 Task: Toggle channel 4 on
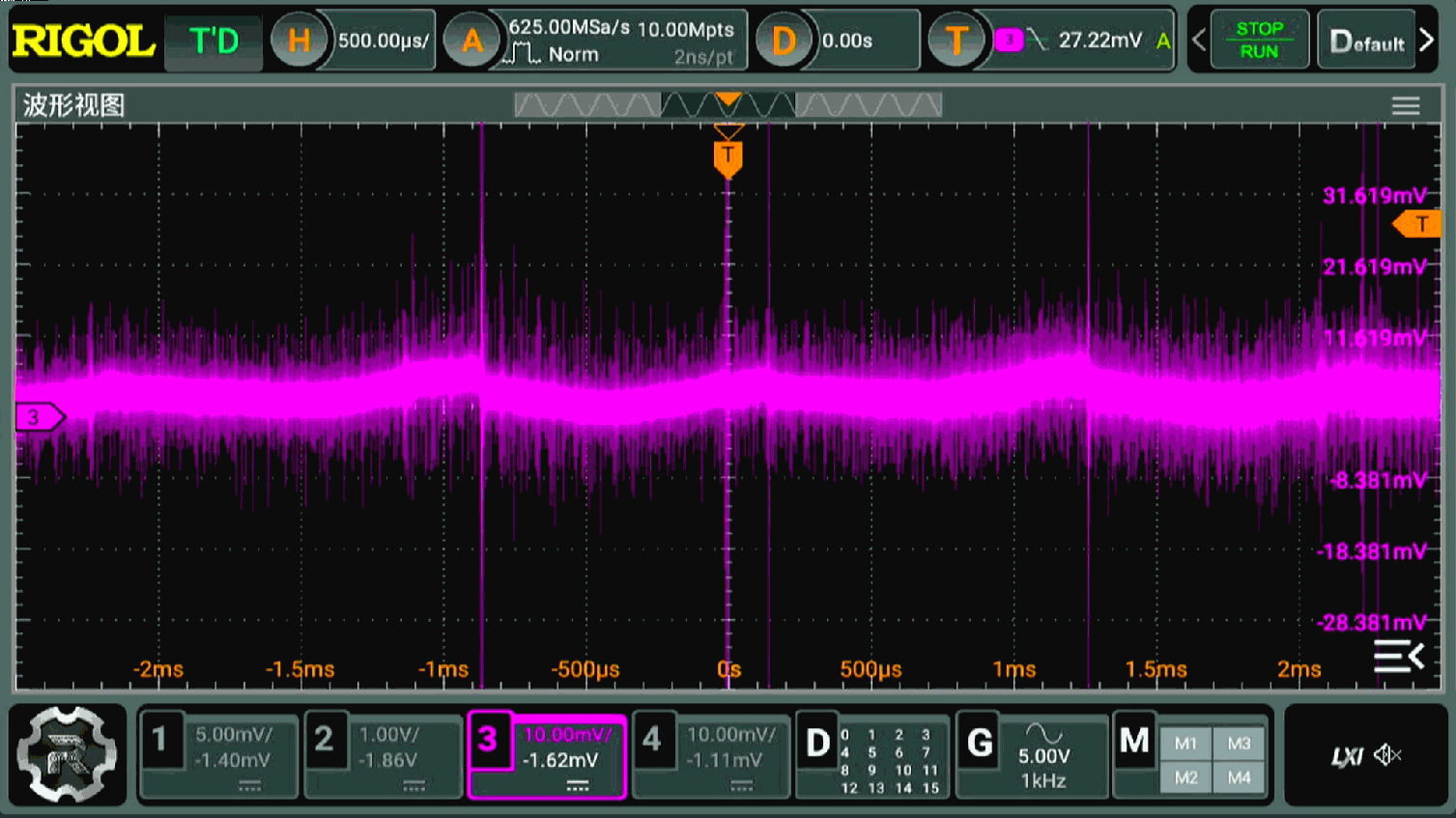[652, 740]
